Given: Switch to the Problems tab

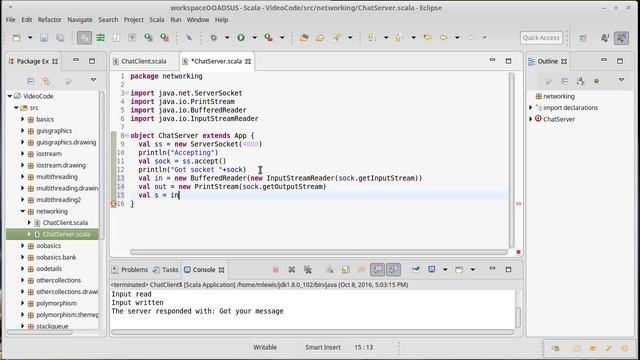Looking at the screenshot, I should click(x=130, y=270).
